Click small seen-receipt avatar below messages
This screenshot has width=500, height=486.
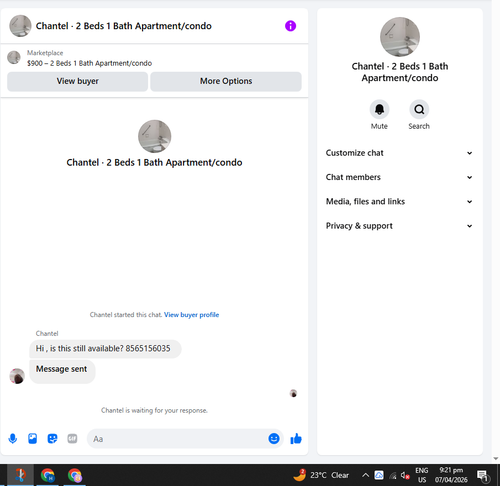293,393
